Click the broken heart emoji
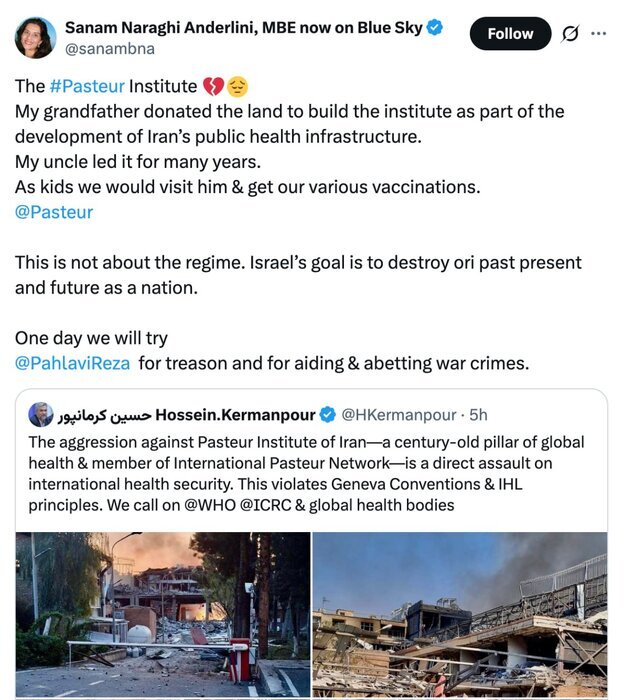This screenshot has height=700, width=624. tap(213, 87)
